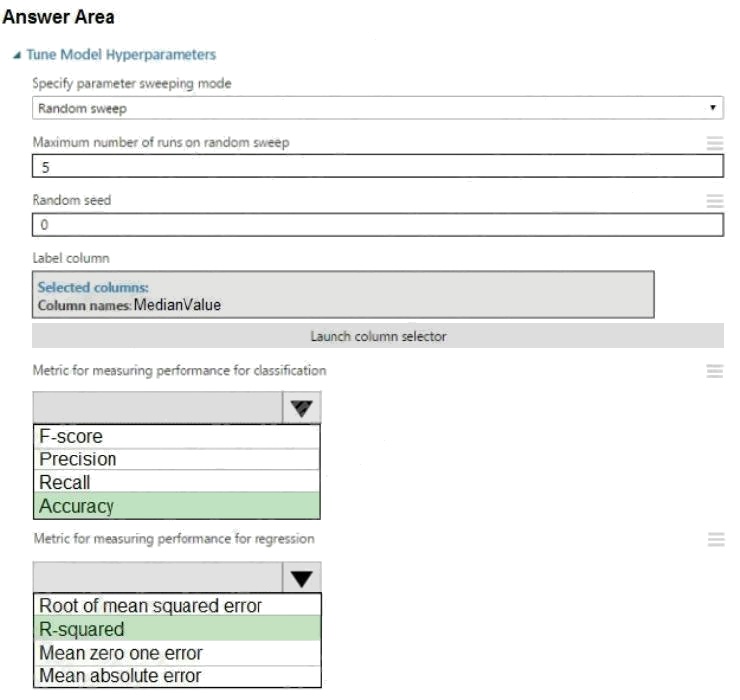Image resolution: width=740 pixels, height=700 pixels.
Task: Choose R-squared regression metric
Action: [176, 630]
